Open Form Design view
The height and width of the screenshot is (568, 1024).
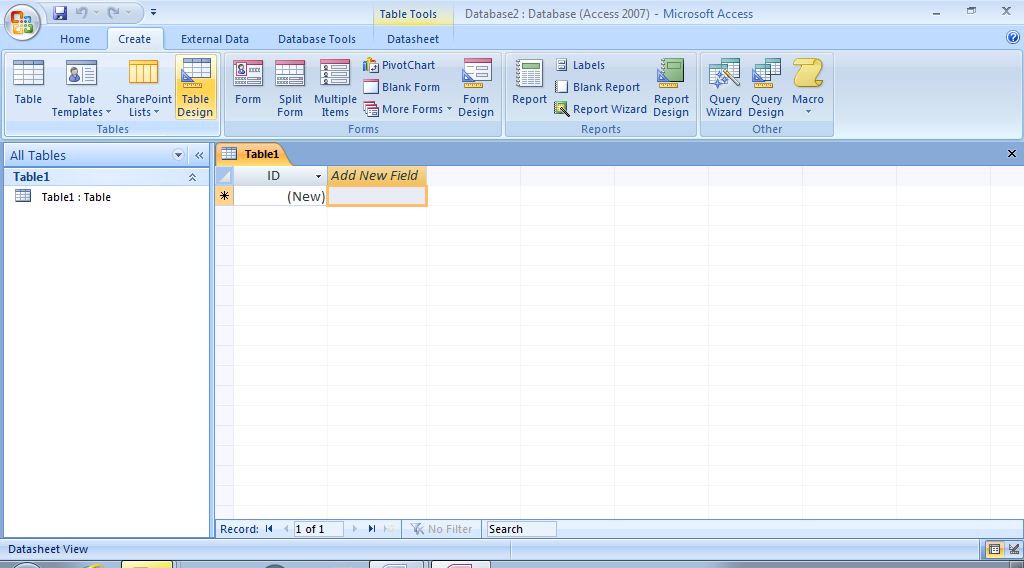[x=476, y=87]
